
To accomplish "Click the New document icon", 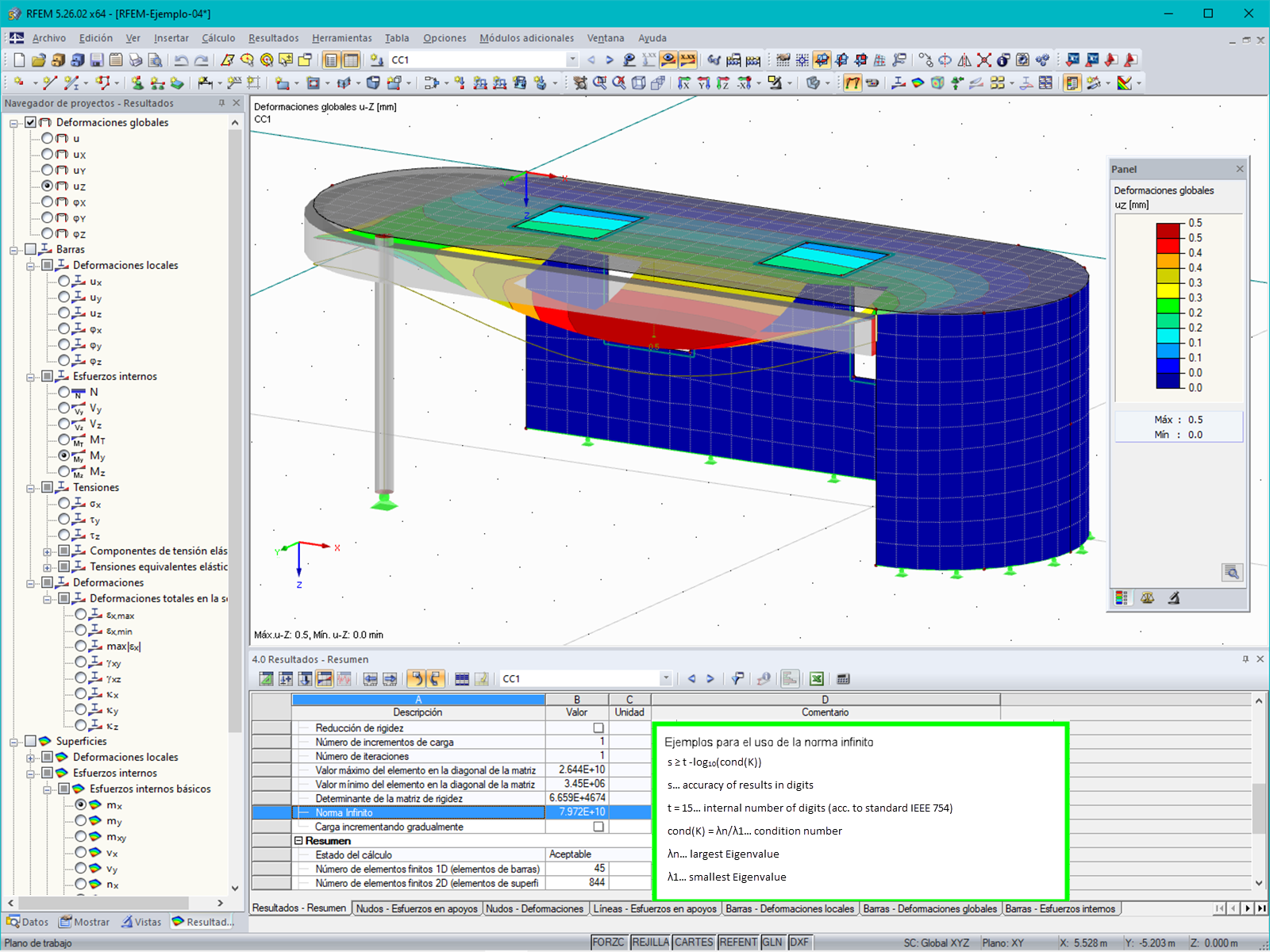I will 19,59.
